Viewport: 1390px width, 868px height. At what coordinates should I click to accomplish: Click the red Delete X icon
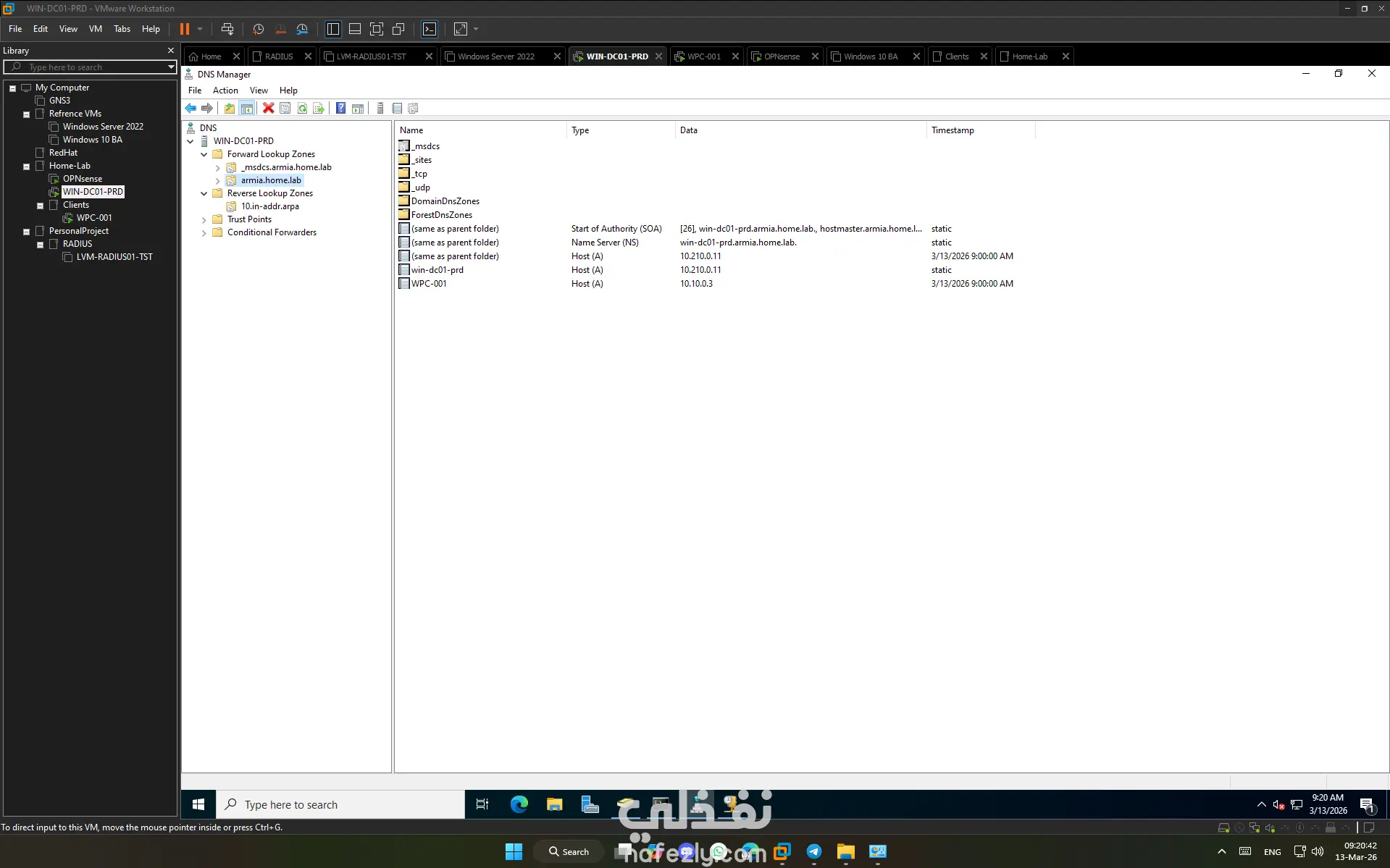[x=268, y=108]
